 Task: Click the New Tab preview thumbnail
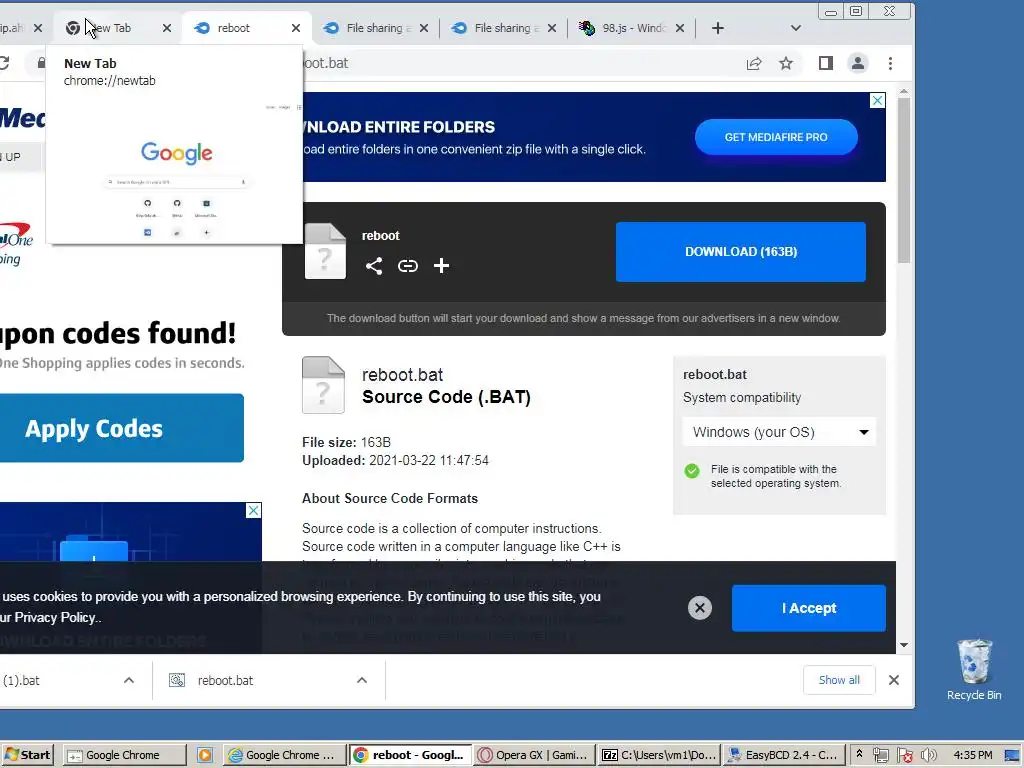point(176,172)
